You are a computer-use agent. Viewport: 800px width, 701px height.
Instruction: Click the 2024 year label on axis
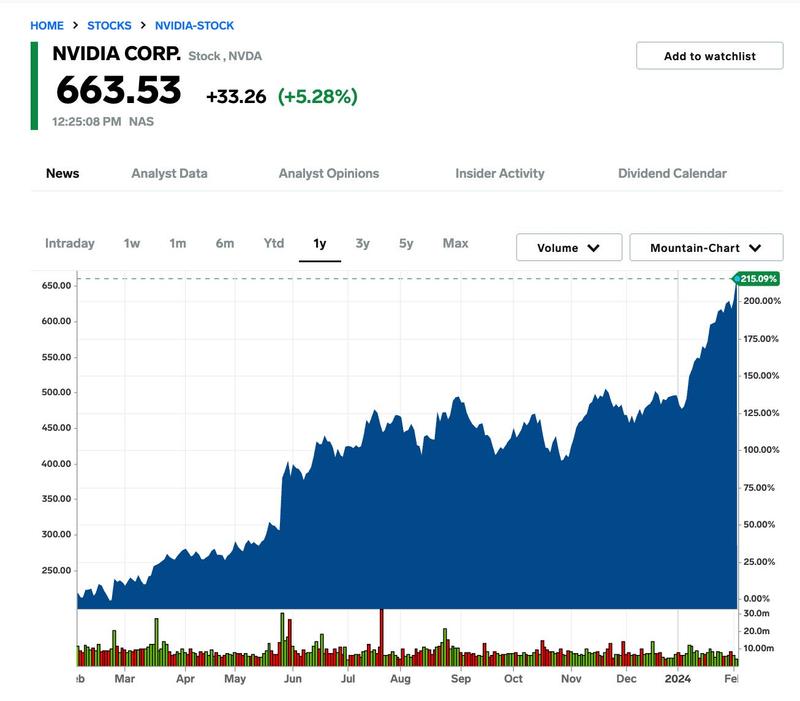(678, 679)
